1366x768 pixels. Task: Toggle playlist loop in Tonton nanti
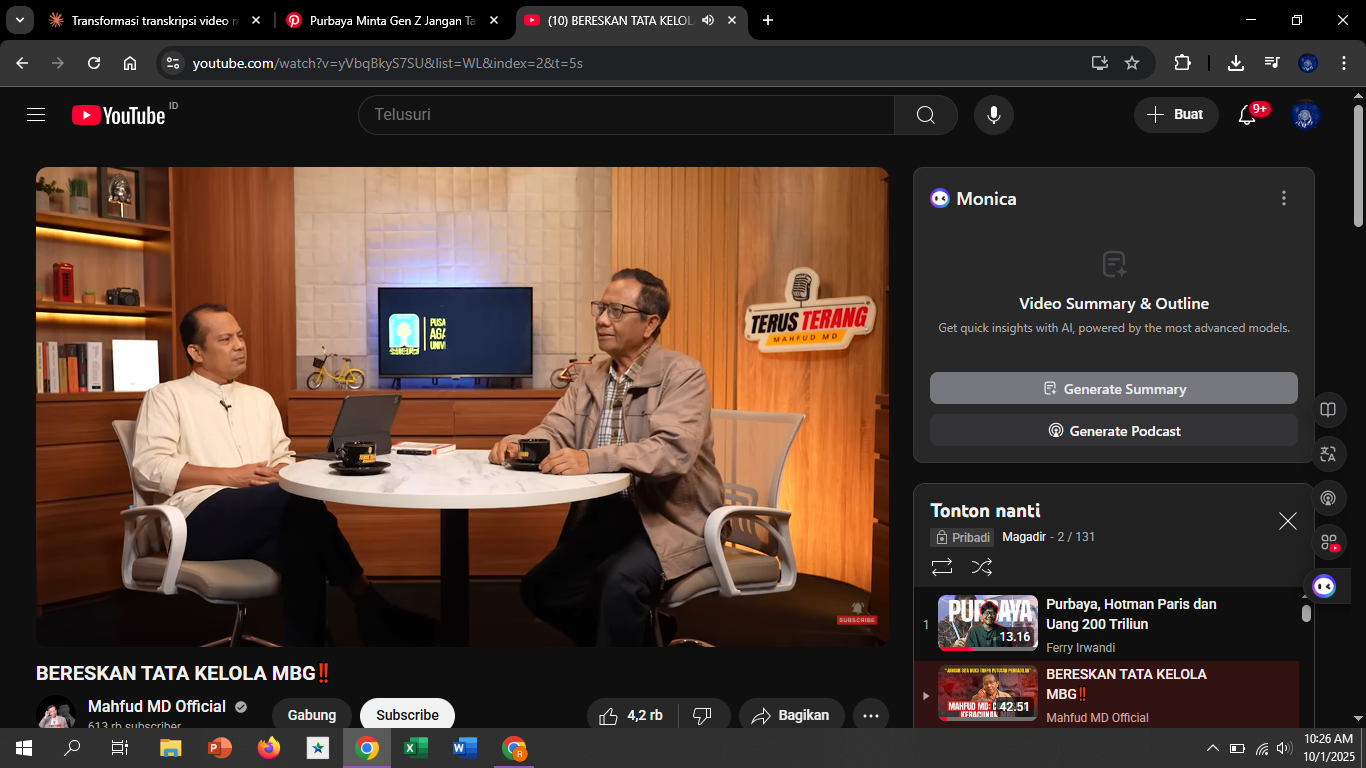pyautogui.click(x=942, y=567)
